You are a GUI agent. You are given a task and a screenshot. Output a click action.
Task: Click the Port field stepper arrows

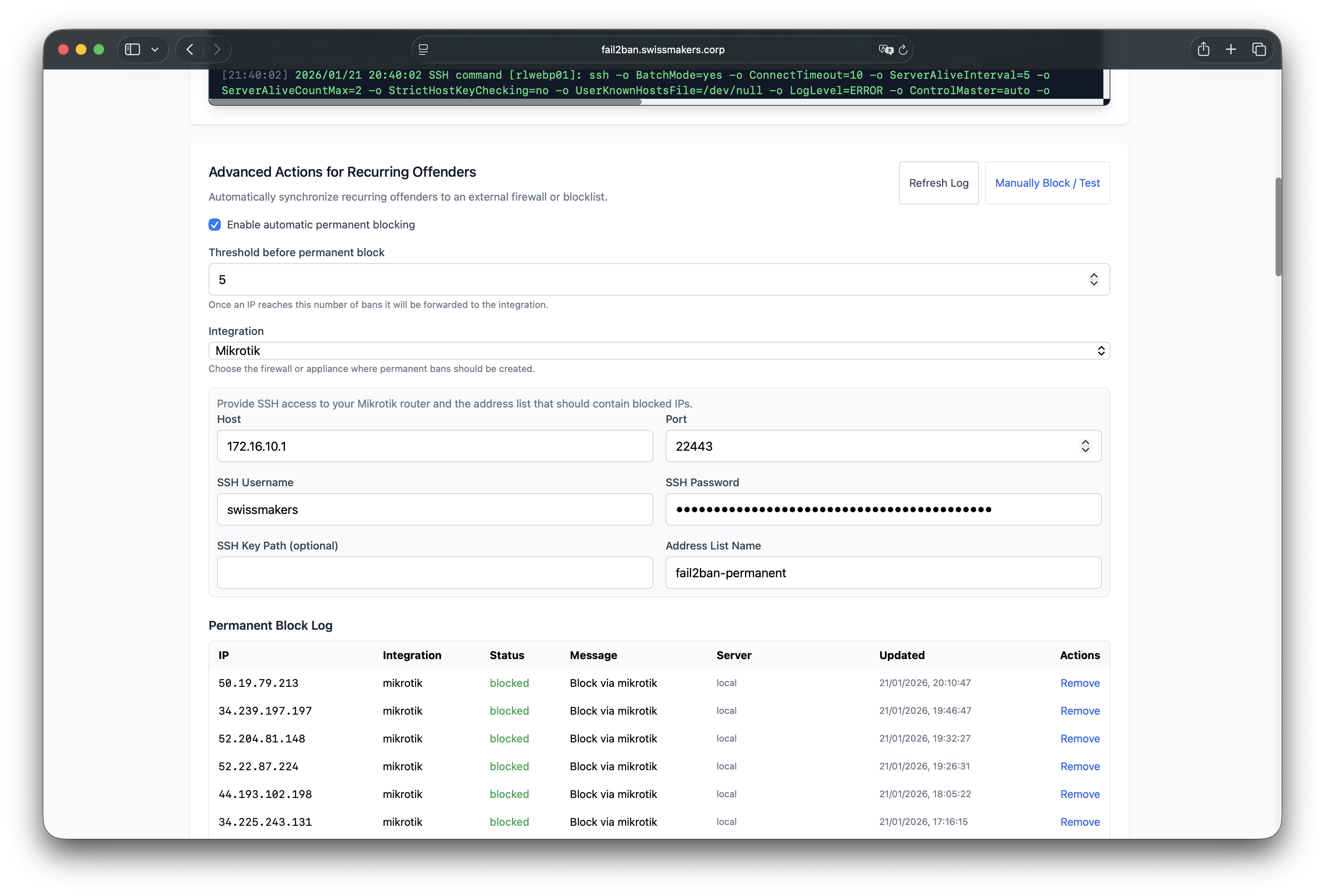click(x=1085, y=446)
